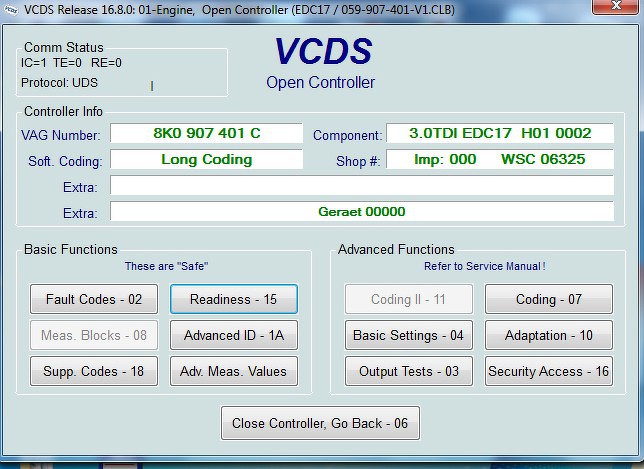
Task: Click the Extra field showing Geraet 00000
Action: pyautogui.click(x=362, y=212)
